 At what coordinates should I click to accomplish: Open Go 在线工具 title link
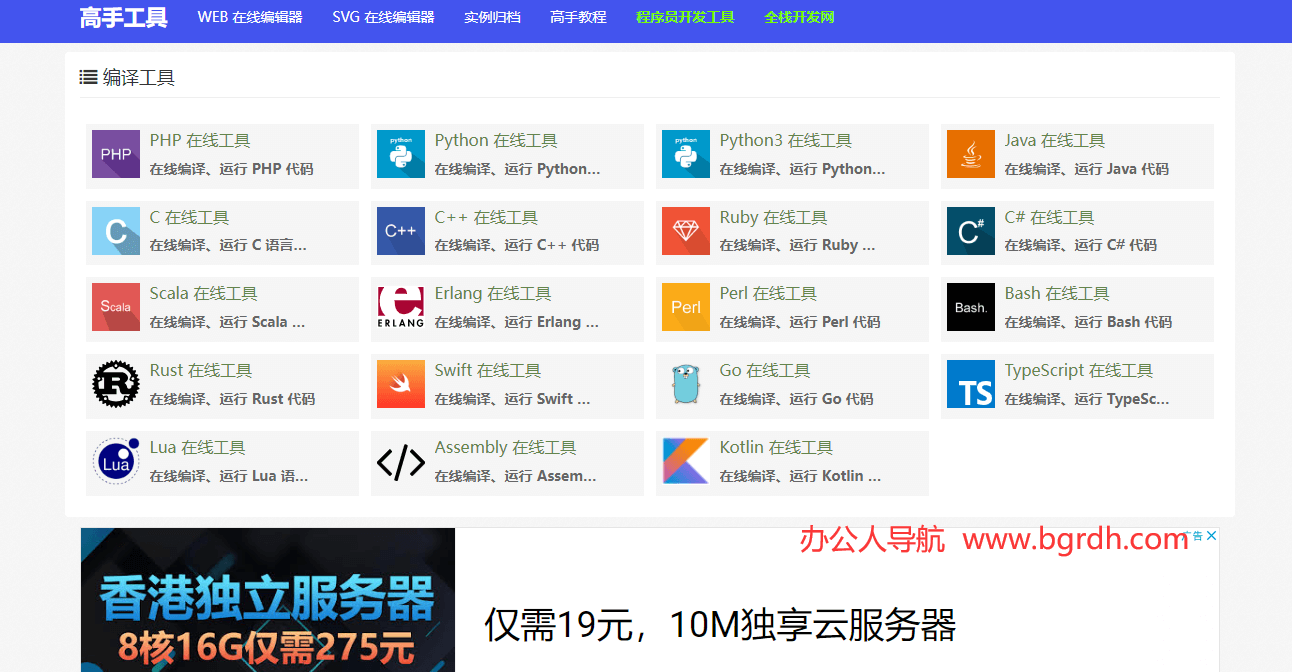click(x=765, y=371)
